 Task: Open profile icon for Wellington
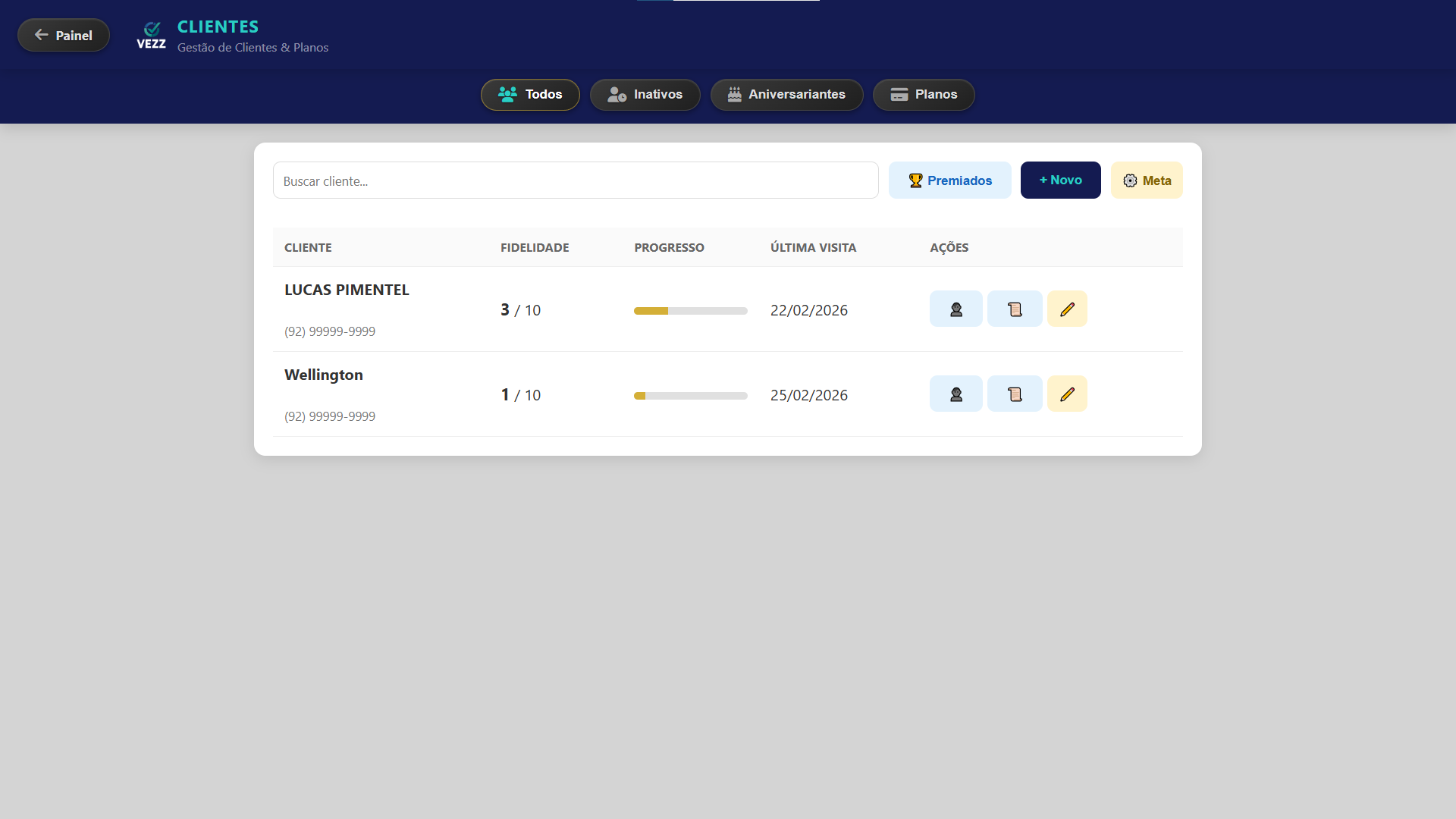[x=955, y=394]
